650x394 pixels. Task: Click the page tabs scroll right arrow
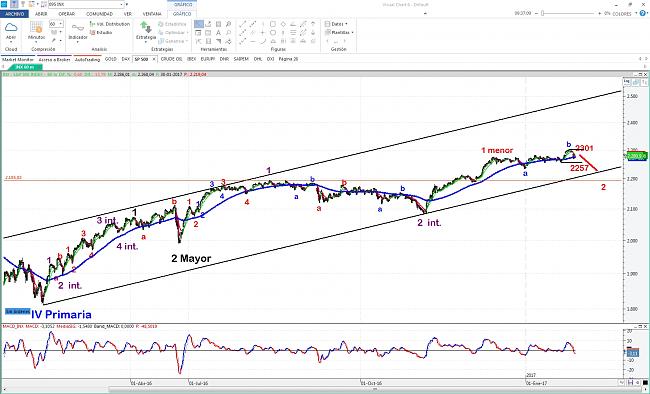tap(645, 59)
